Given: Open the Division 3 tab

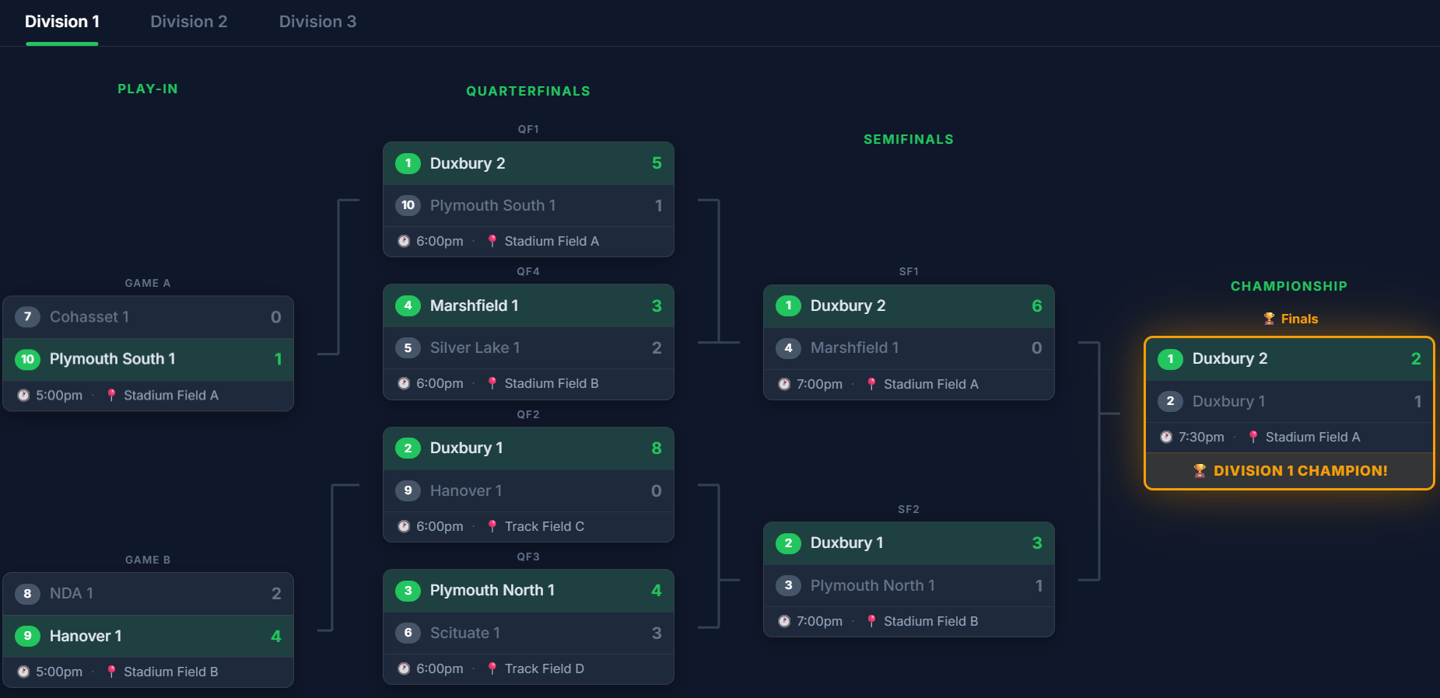Looking at the screenshot, I should coord(317,22).
